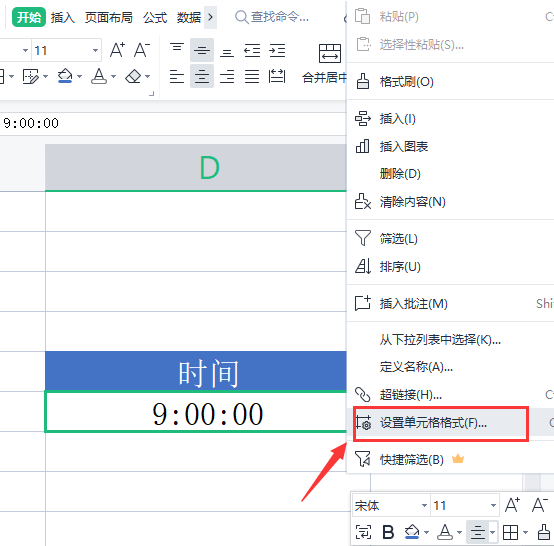Open the ribbon fill color dropdown arrow
The height and width of the screenshot is (546, 554).
coord(79,76)
